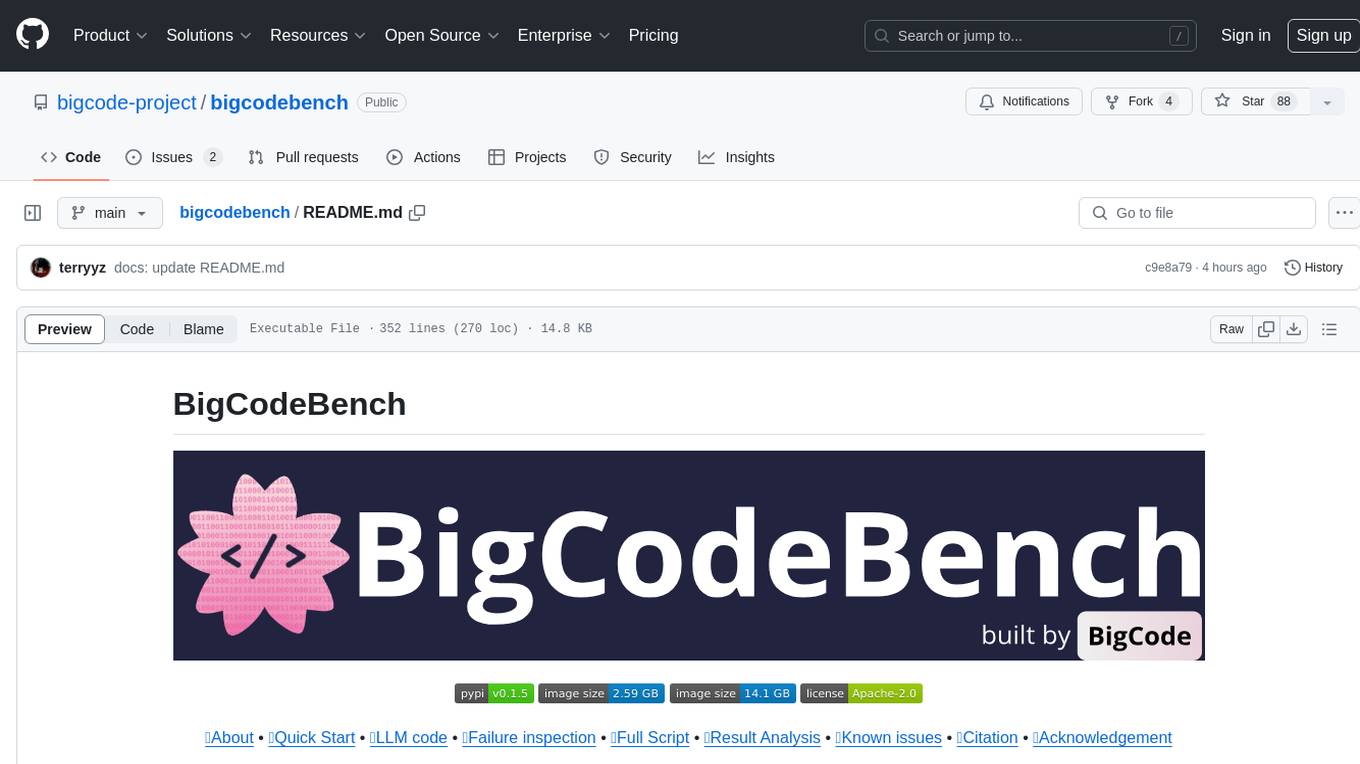Download the raw file
Image resolution: width=1360 pixels, height=764 pixels.
click(x=1294, y=329)
